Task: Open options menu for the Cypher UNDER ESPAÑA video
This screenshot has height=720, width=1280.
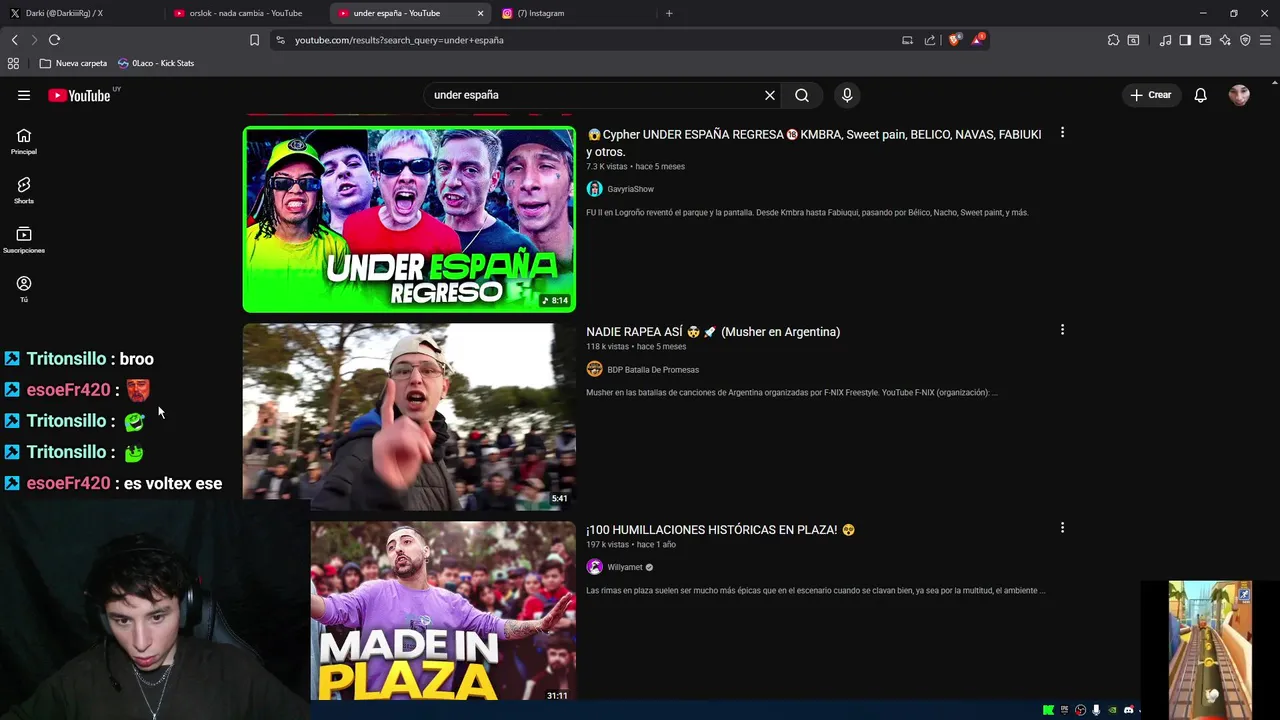Action: tap(1062, 132)
